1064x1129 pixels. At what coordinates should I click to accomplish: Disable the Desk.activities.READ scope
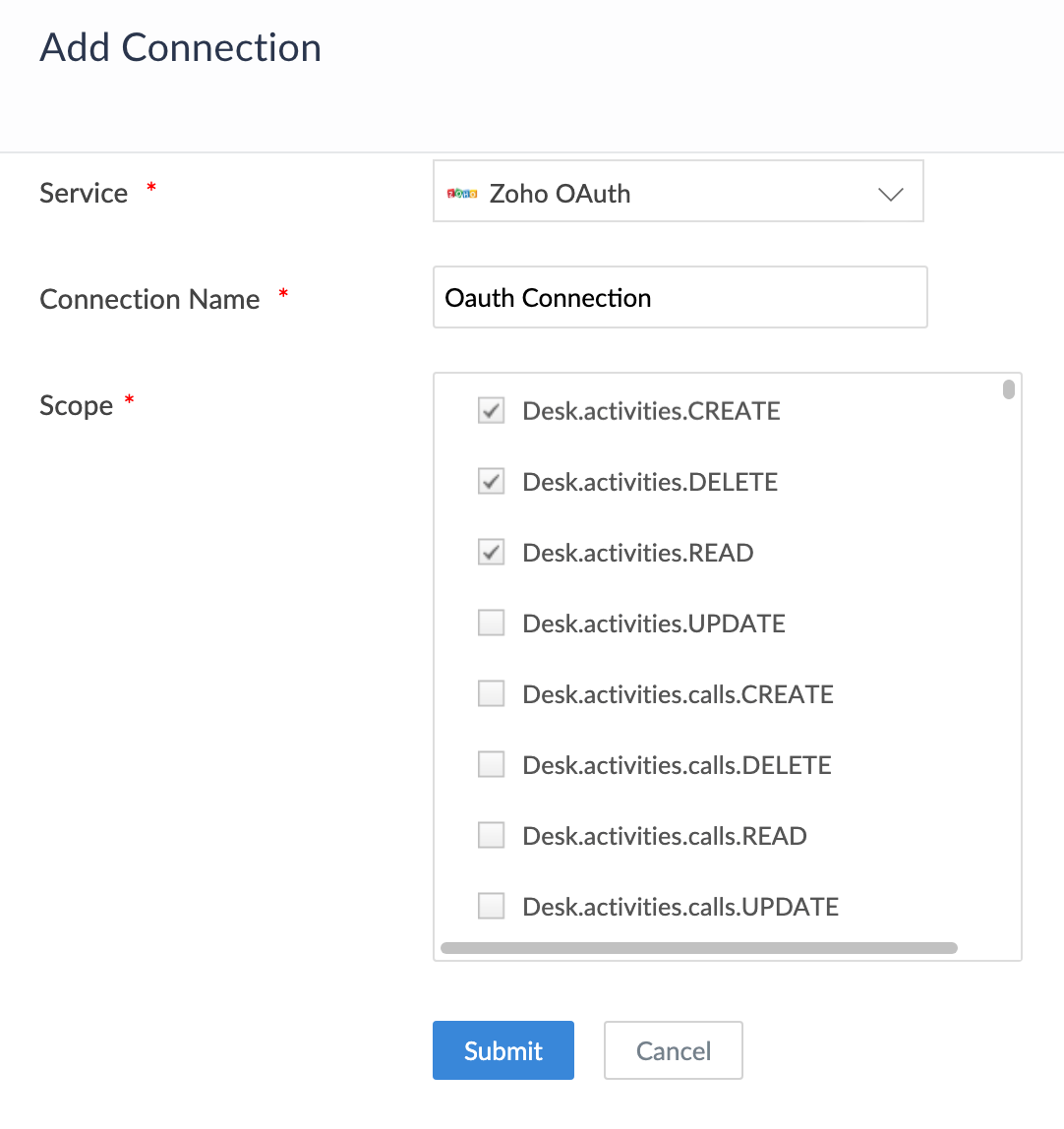tap(491, 552)
